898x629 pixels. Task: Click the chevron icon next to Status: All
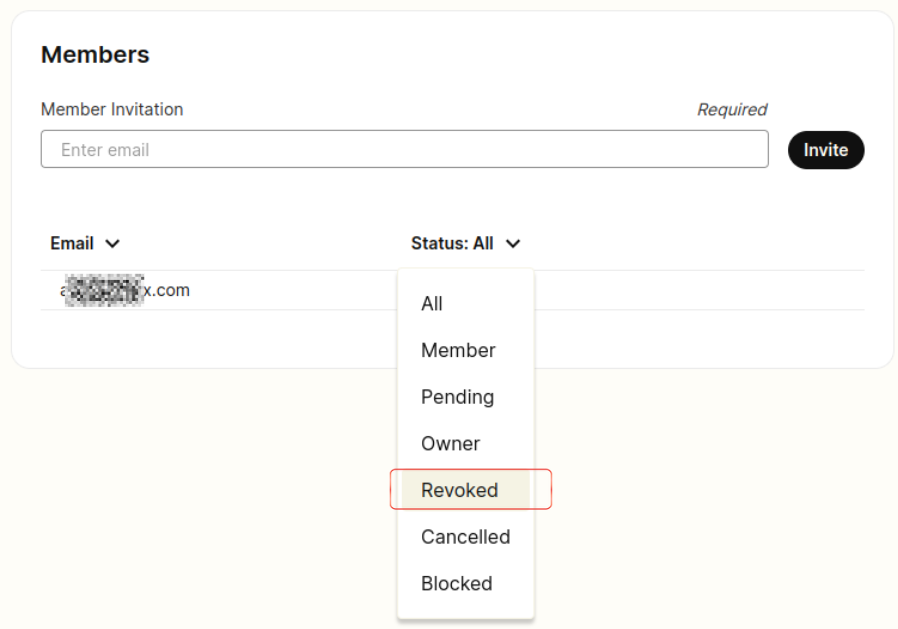513,243
